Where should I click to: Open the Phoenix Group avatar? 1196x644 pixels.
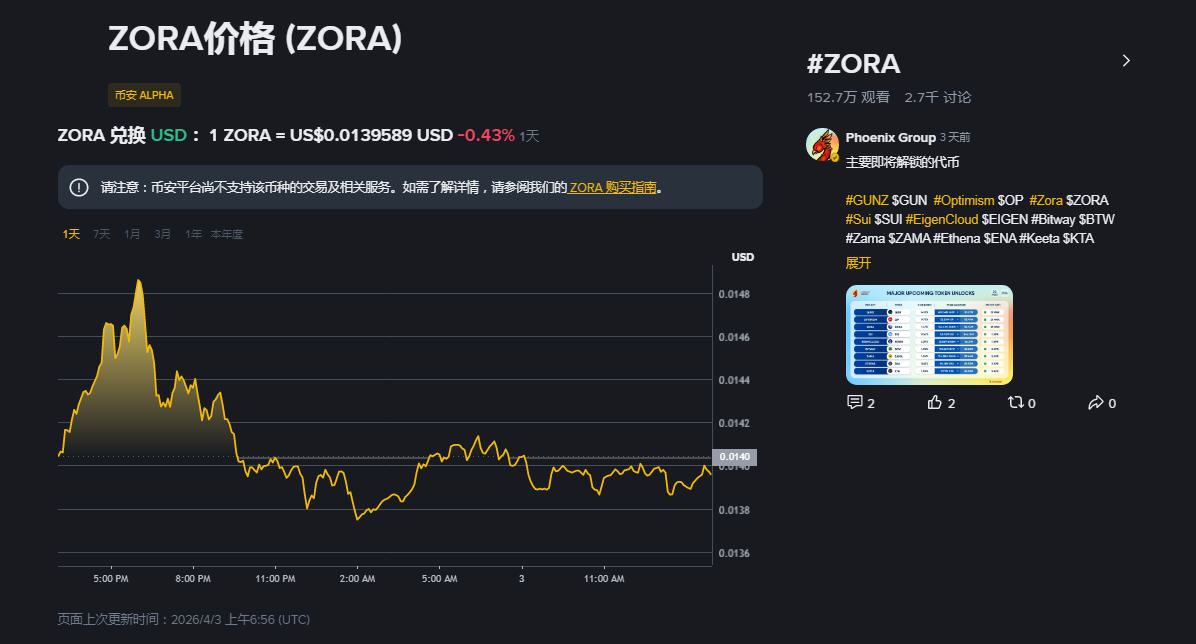pyautogui.click(x=822, y=145)
